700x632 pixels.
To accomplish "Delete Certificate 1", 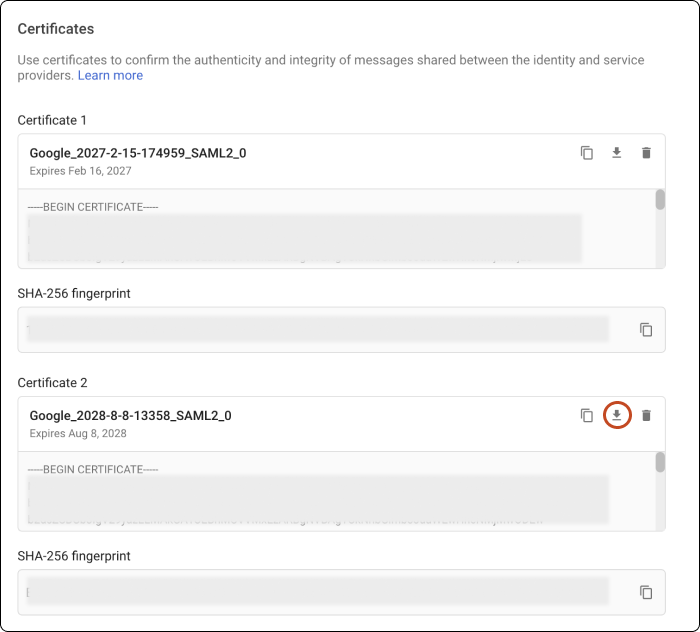I will pyautogui.click(x=646, y=153).
